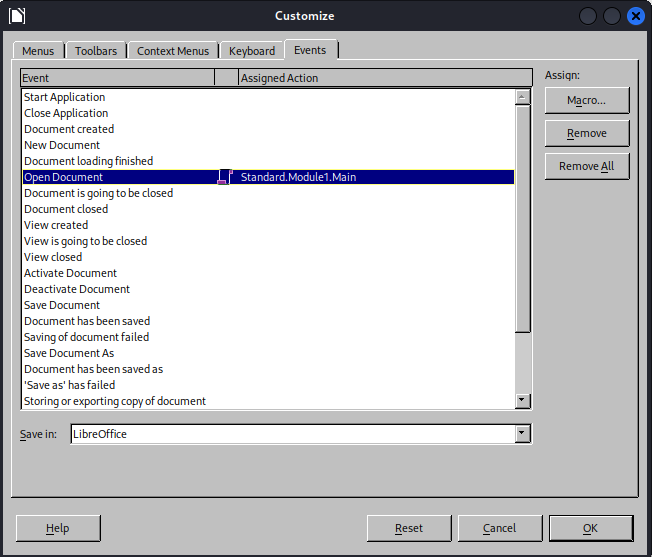Click the Remove All button

tap(587, 166)
